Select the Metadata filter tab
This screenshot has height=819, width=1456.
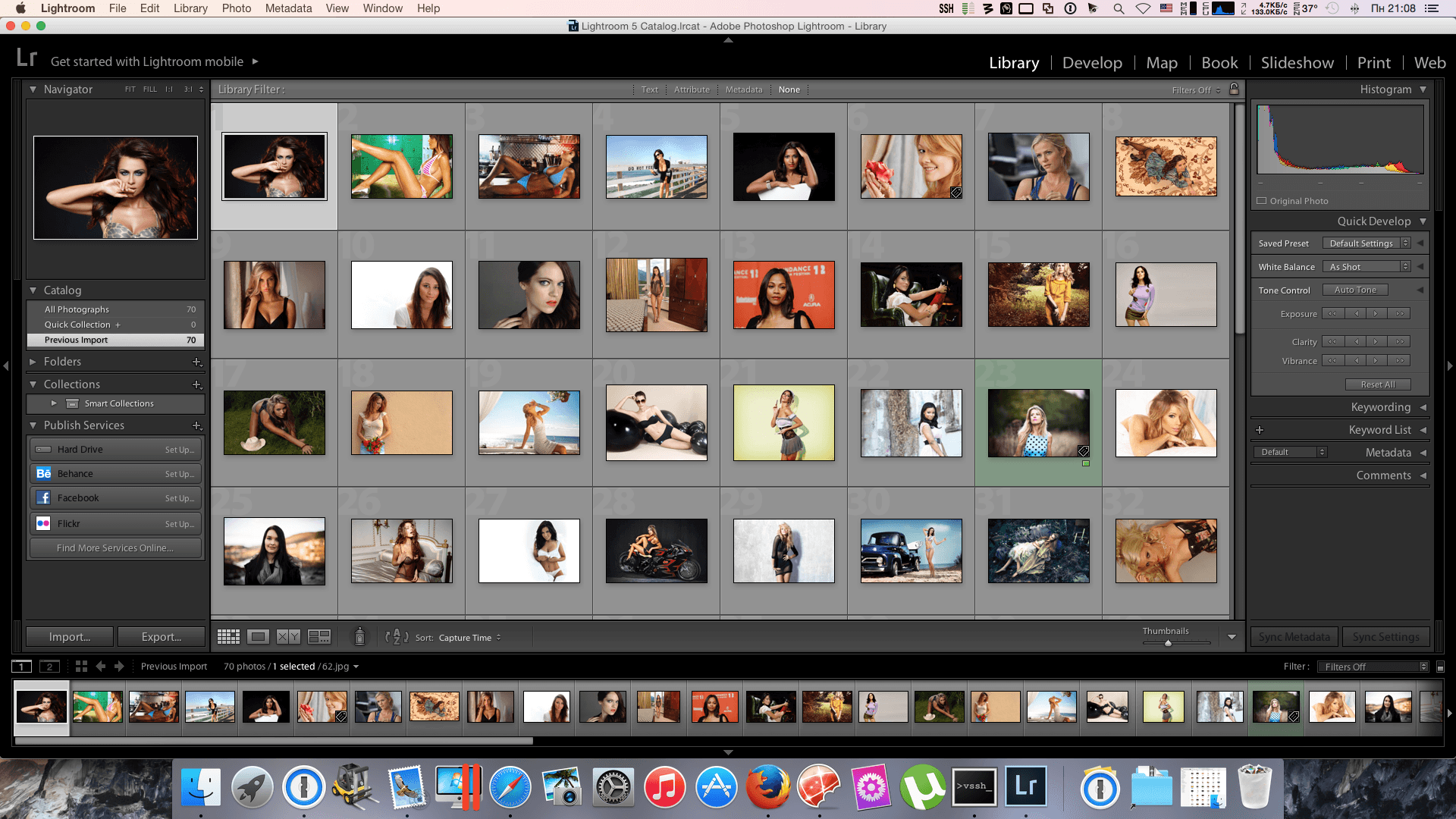coord(743,89)
